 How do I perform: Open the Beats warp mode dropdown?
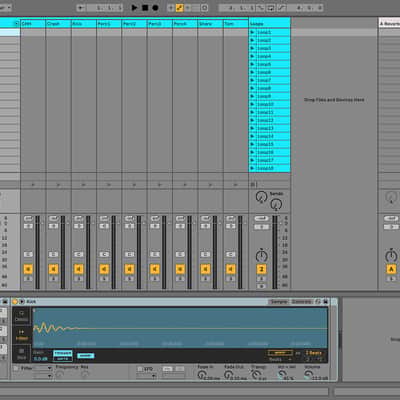pyautogui.click(x=280, y=360)
